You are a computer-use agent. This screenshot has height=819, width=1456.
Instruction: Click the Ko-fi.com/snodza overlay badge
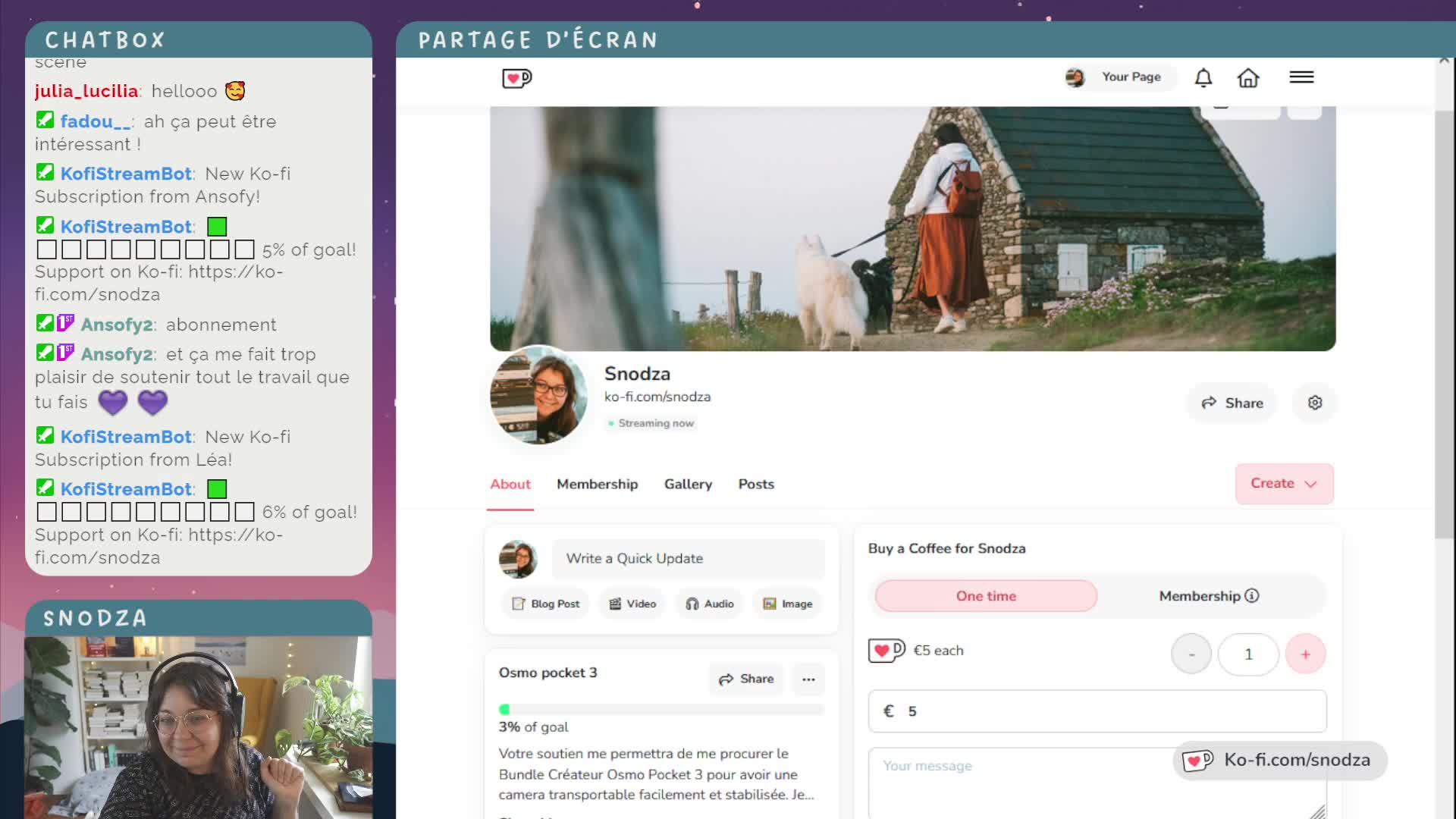click(1279, 760)
